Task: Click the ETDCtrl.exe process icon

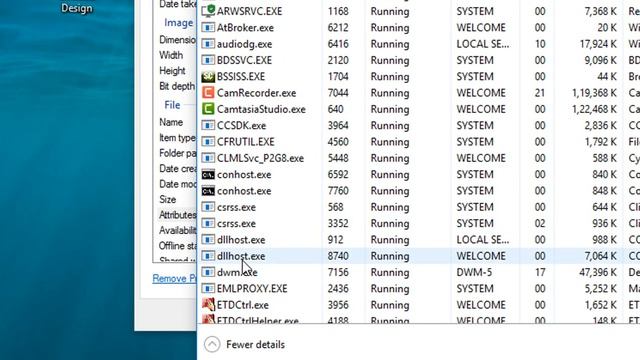Action: (208, 304)
